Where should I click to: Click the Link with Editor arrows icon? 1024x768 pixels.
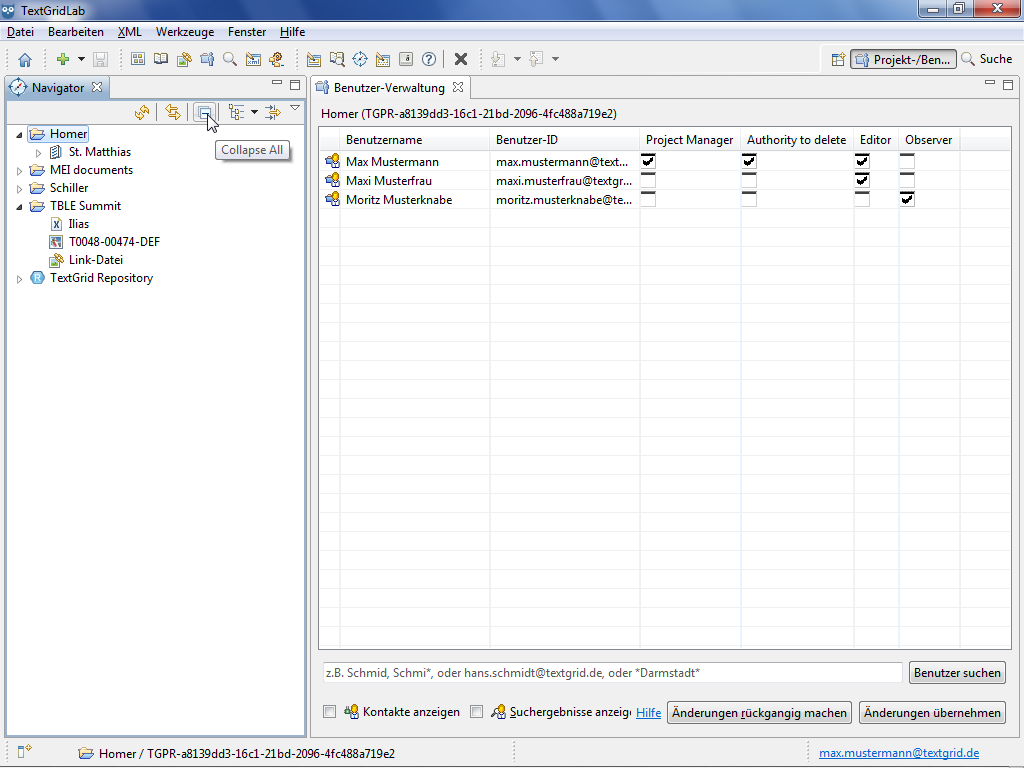(173, 113)
